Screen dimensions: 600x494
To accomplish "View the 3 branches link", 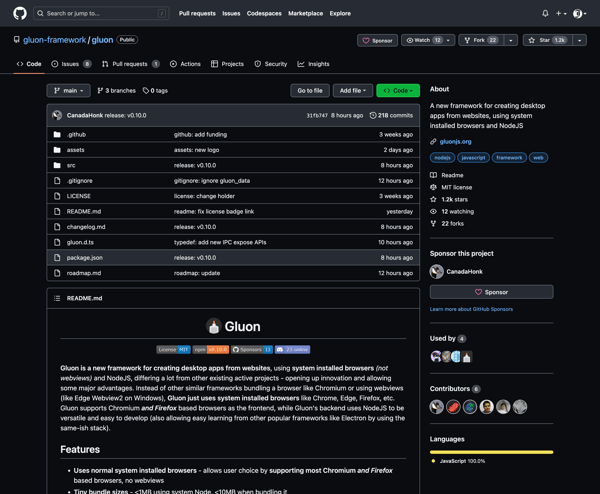I will pyautogui.click(x=116, y=91).
